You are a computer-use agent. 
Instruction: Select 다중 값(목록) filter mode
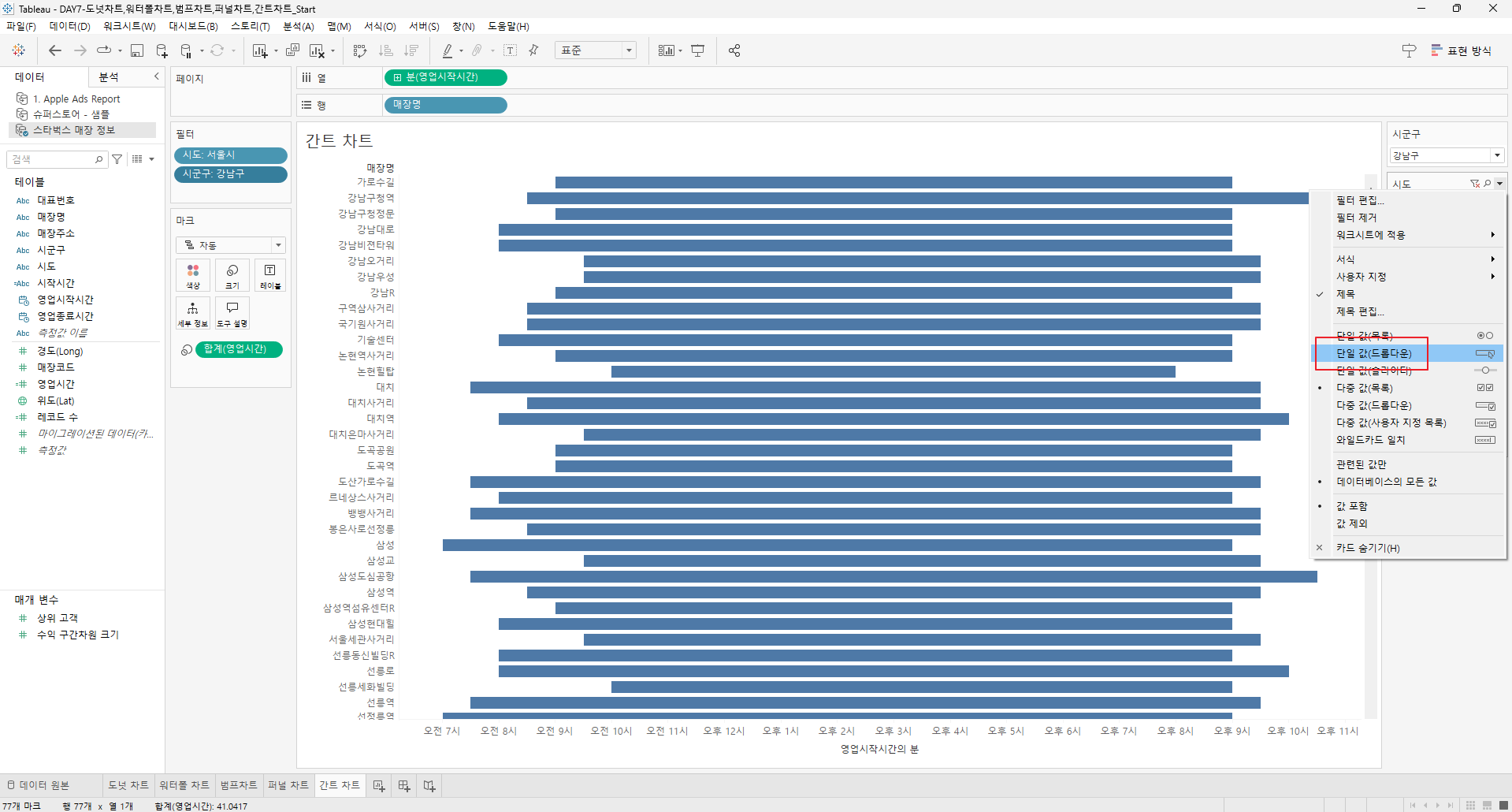coord(1408,388)
